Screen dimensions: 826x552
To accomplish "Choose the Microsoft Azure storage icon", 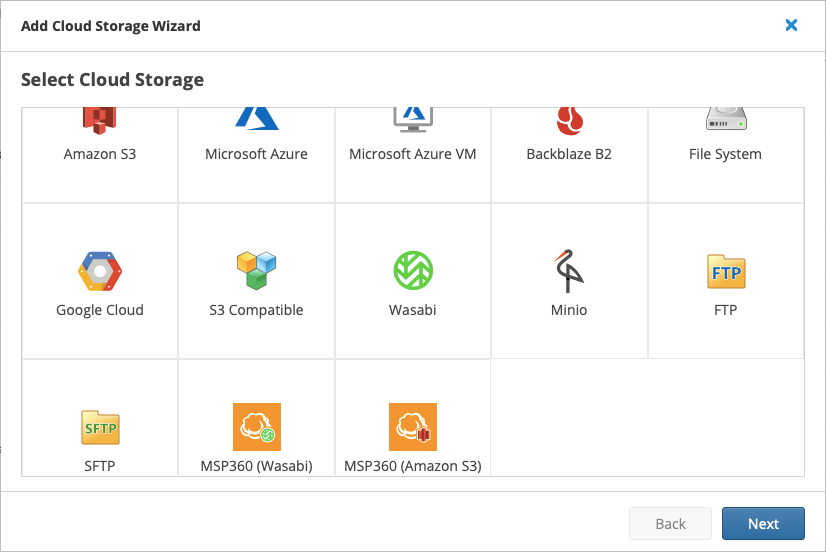I will point(256,117).
